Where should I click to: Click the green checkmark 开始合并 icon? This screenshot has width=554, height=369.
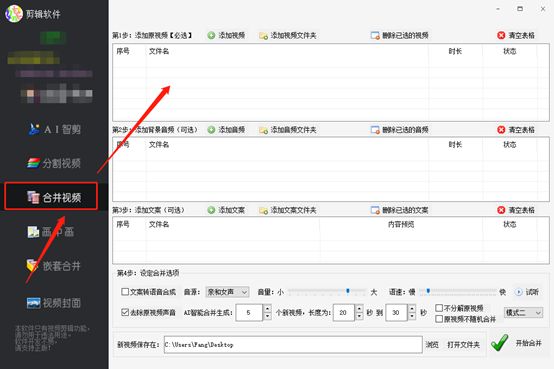click(x=499, y=343)
